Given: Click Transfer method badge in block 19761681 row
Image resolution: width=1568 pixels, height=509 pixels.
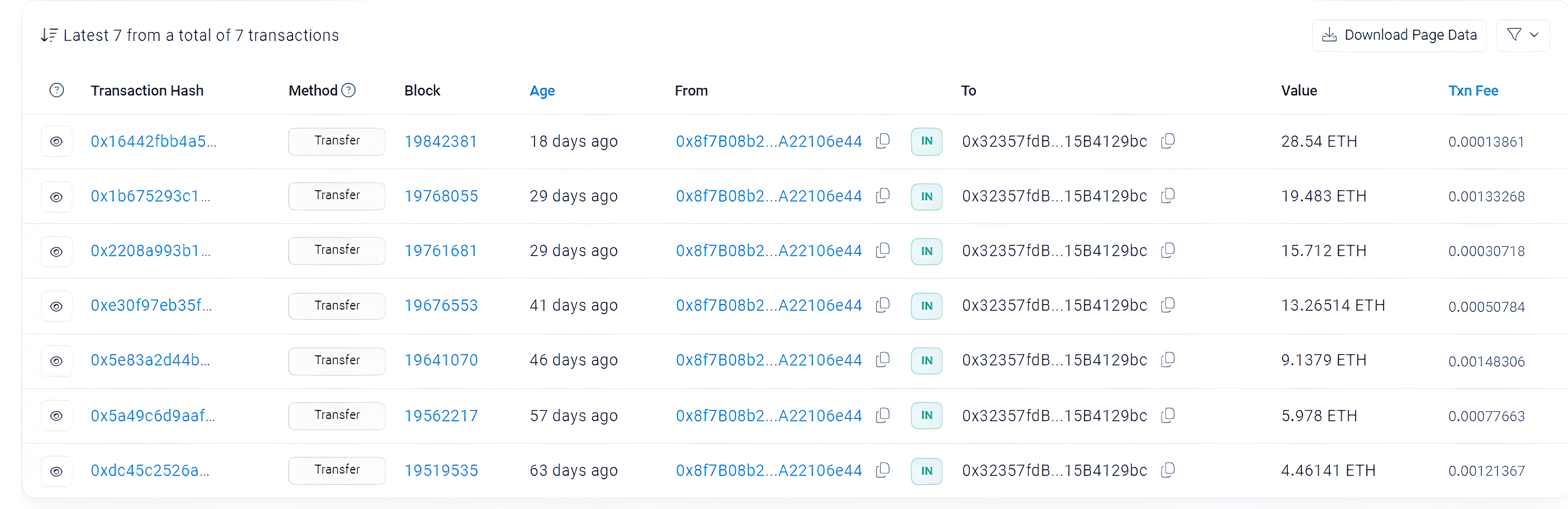Looking at the screenshot, I should point(336,250).
